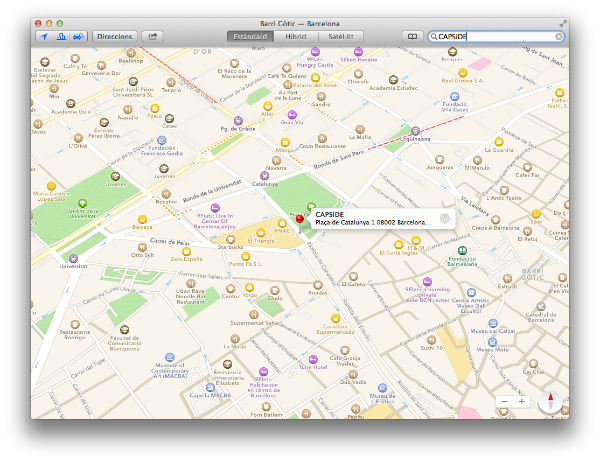The height and width of the screenshot is (462, 600).
Task: Zoom in with the plus button
Action: tap(522, 401)
